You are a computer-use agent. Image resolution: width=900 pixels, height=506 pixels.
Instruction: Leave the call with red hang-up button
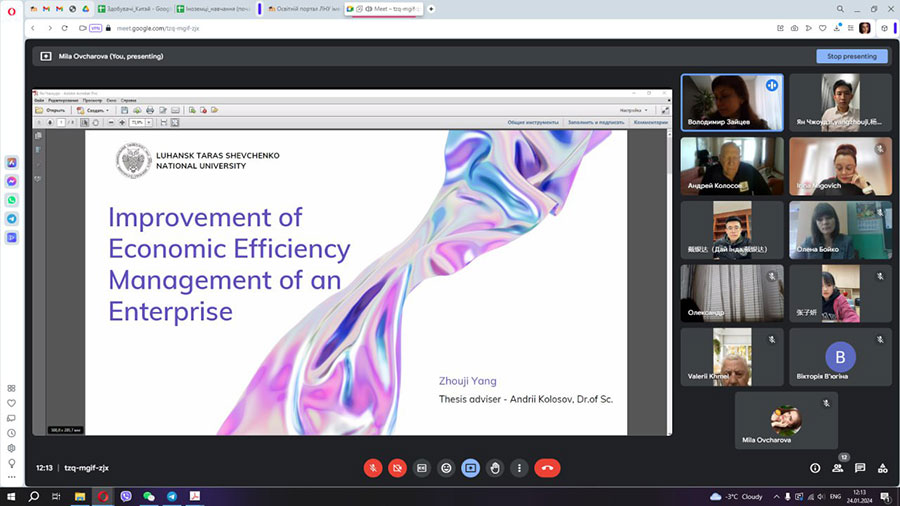[x=547, y=467]
